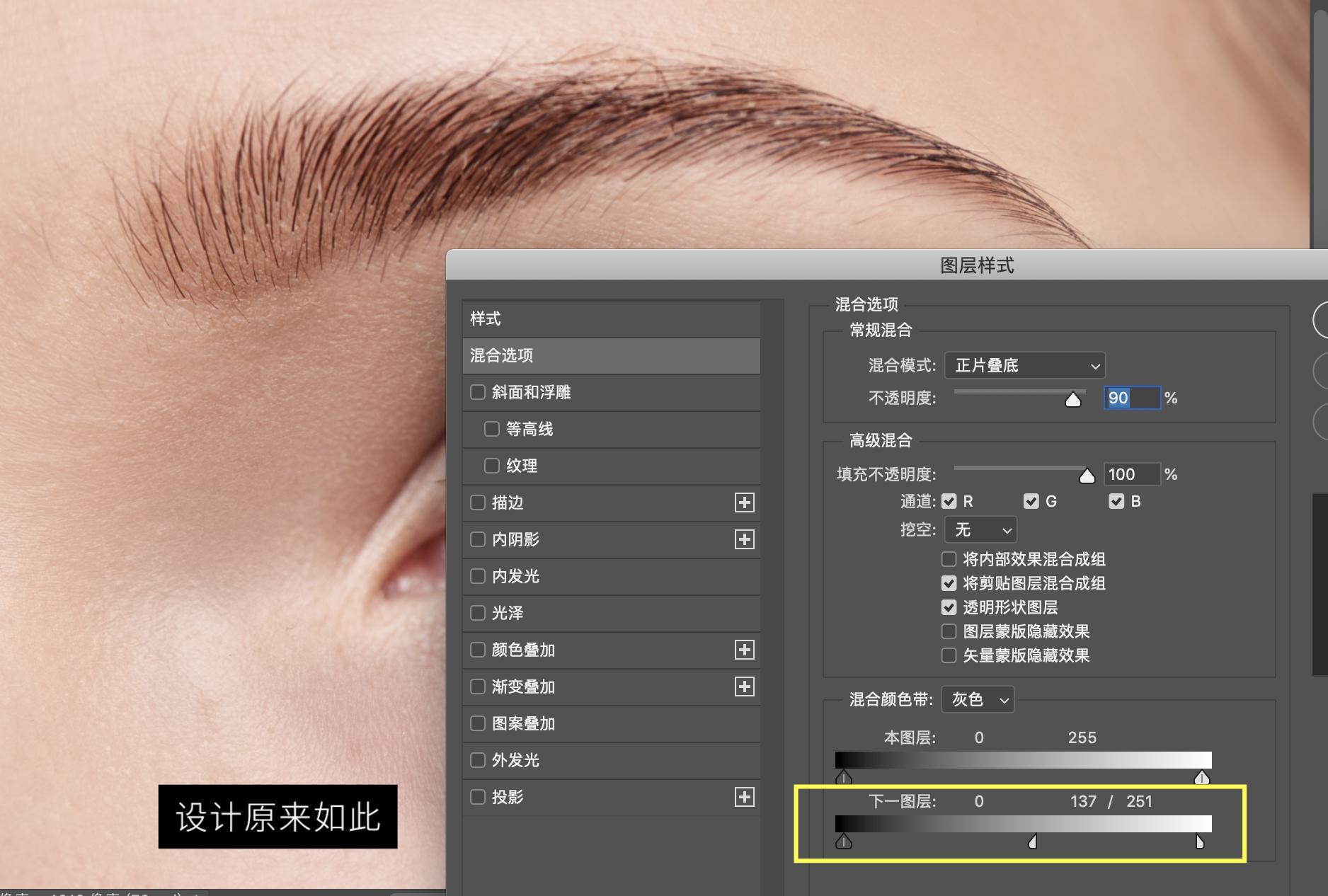This screenshot has width=1328, height=896.
Task: Click the 填充不透明度 value field
Action: coord(1131,474)
